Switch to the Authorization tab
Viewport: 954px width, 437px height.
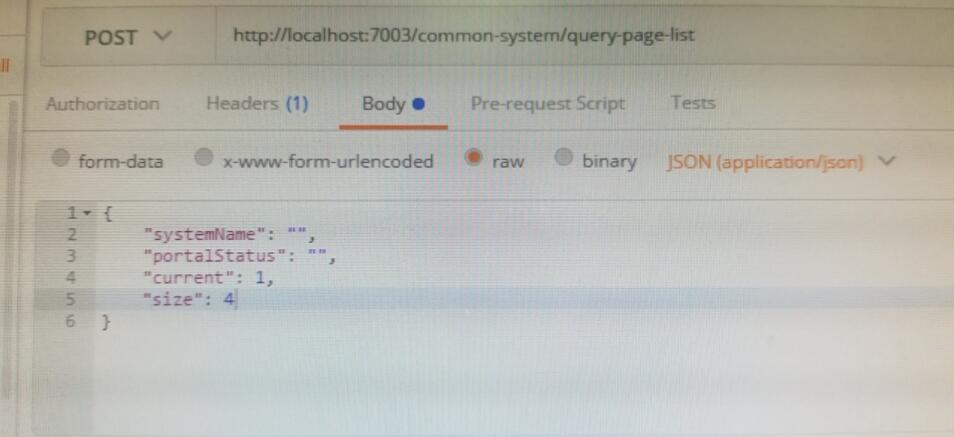(102, 103)
